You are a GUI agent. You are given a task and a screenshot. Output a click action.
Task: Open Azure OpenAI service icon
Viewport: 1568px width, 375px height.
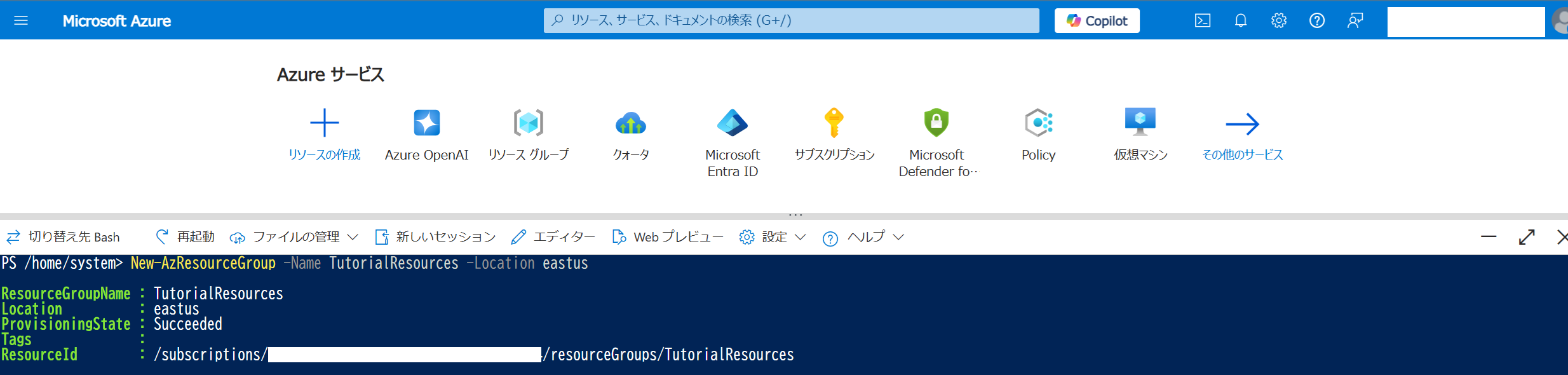pos(427,123)
